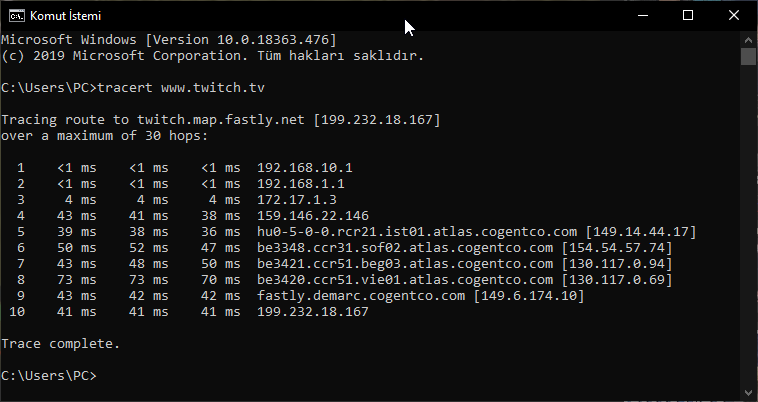Click the Microsoft Windows version line
758x402 pixels.
(169, 40)
